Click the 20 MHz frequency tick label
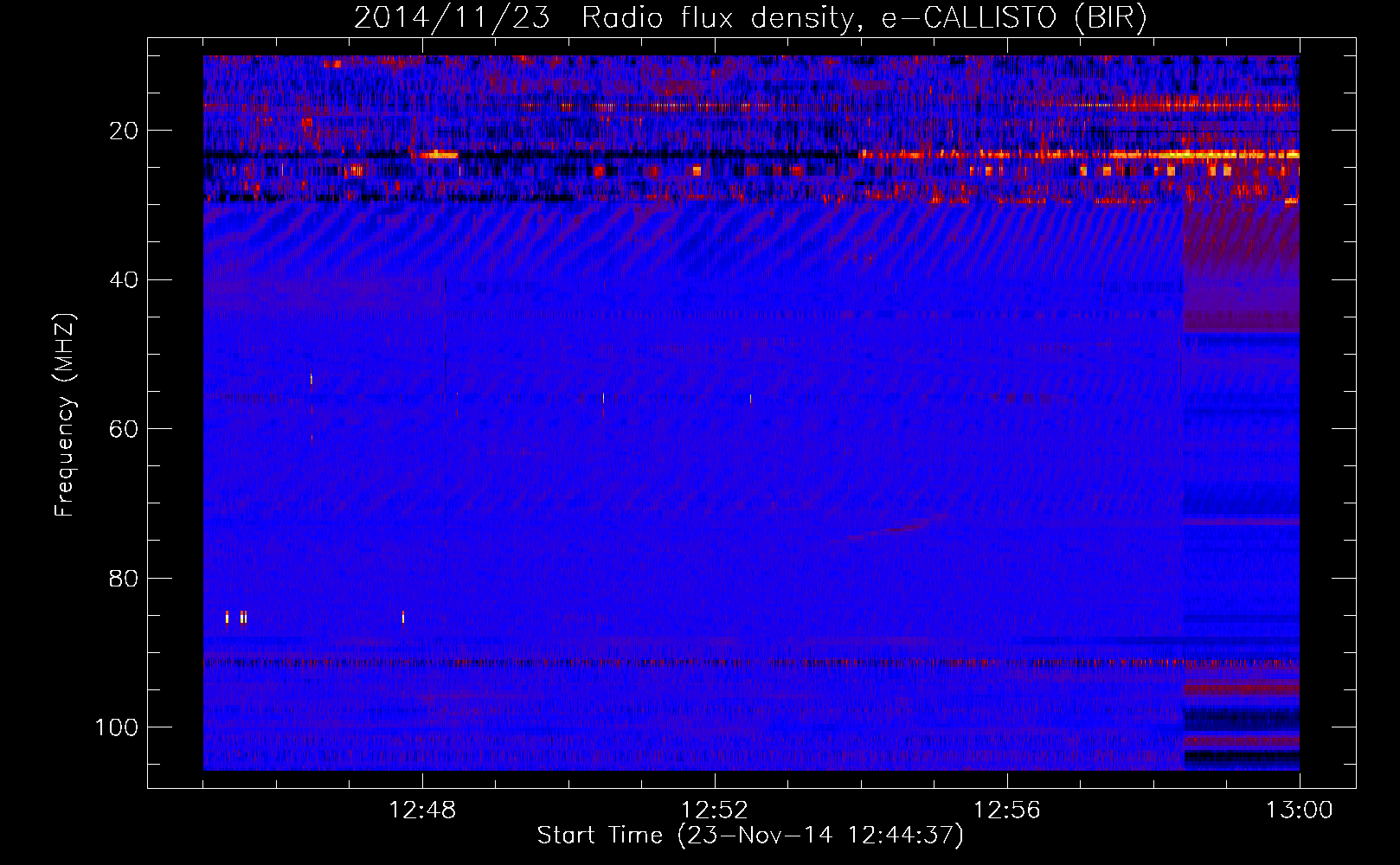This screenshot has width=1400, height=865. click(124, 131)
